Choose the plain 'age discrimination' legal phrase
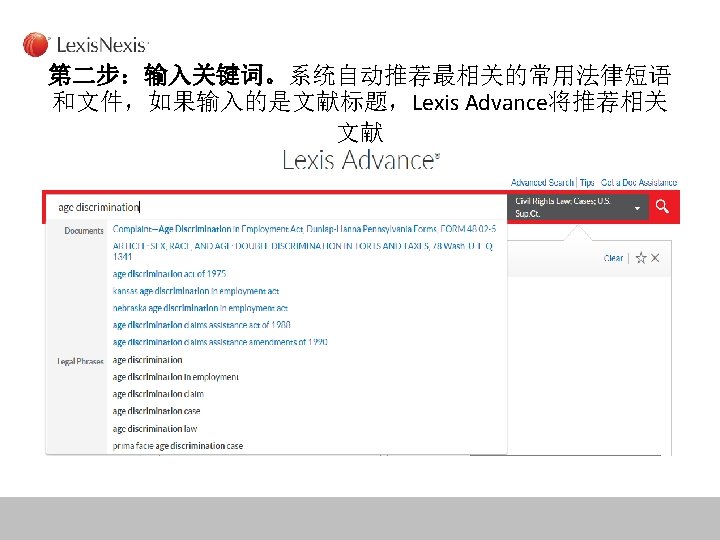 (x=147, y=360)
